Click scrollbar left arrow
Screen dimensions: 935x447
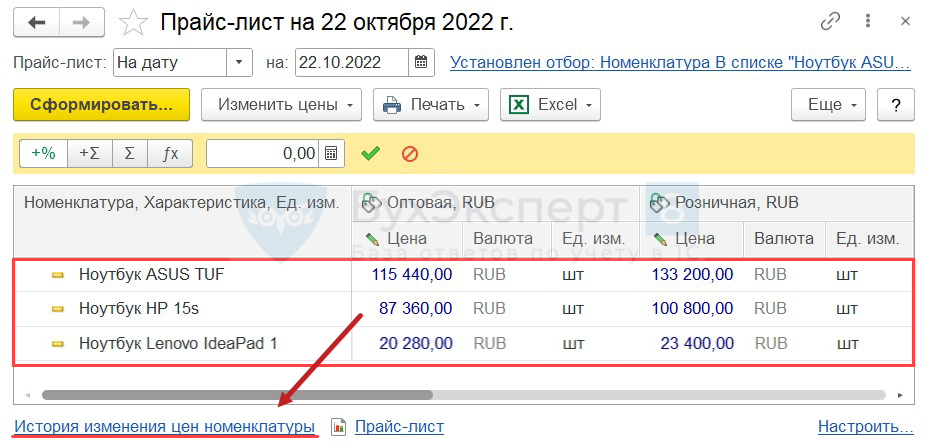tap(27, 395)
